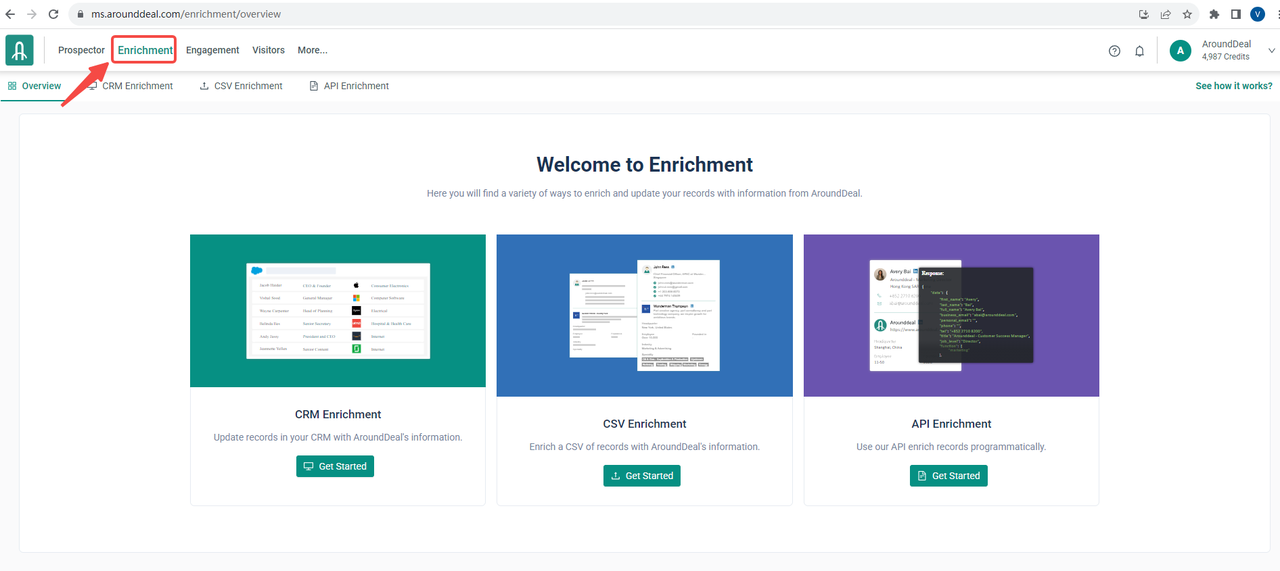Open the help question mark icon
Screen dimensions: 1280x571
(x=1114, y=51)
